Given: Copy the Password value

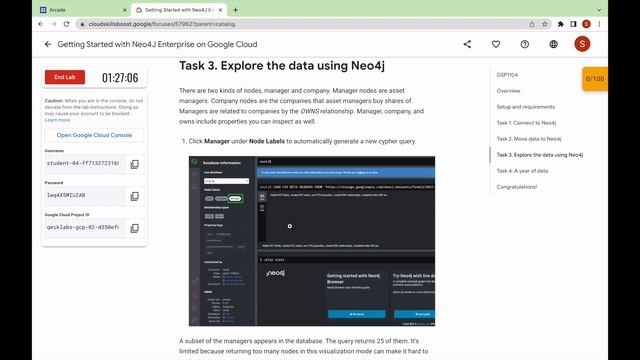Looking at the screenshot, I should (135, 196).
